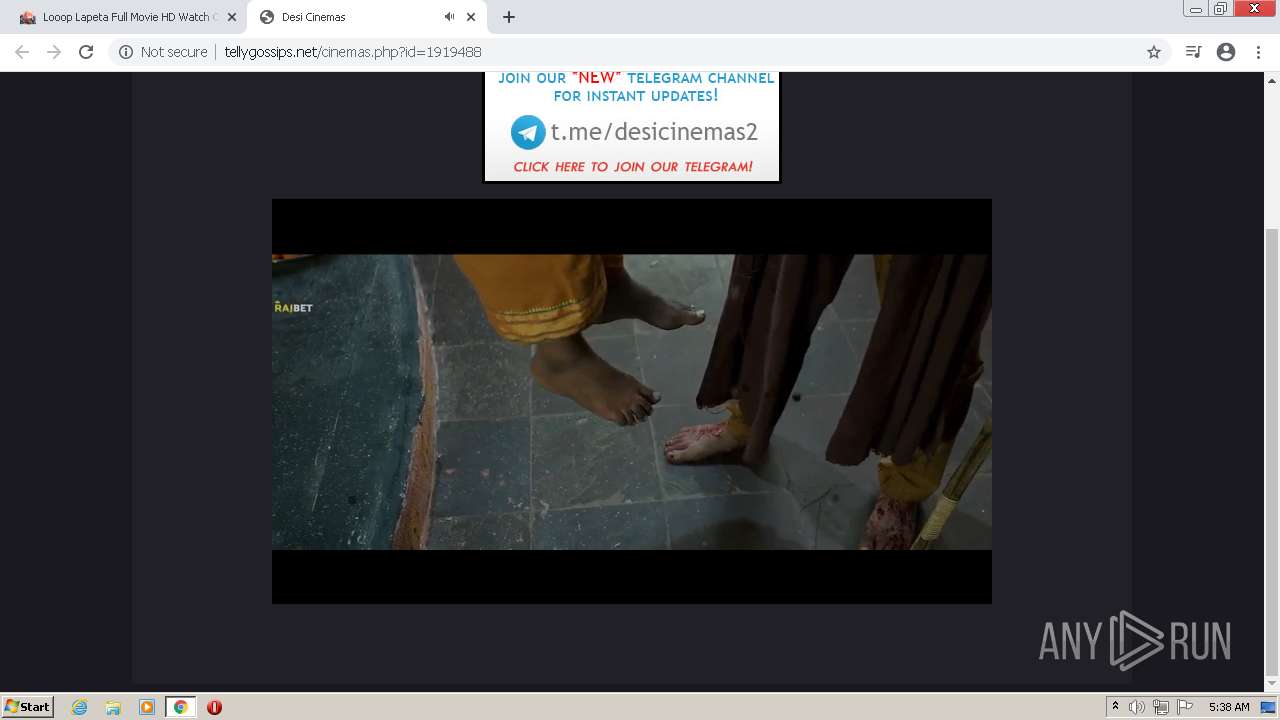
Task: Select Chrome in the taskbar
Action: 181,707
